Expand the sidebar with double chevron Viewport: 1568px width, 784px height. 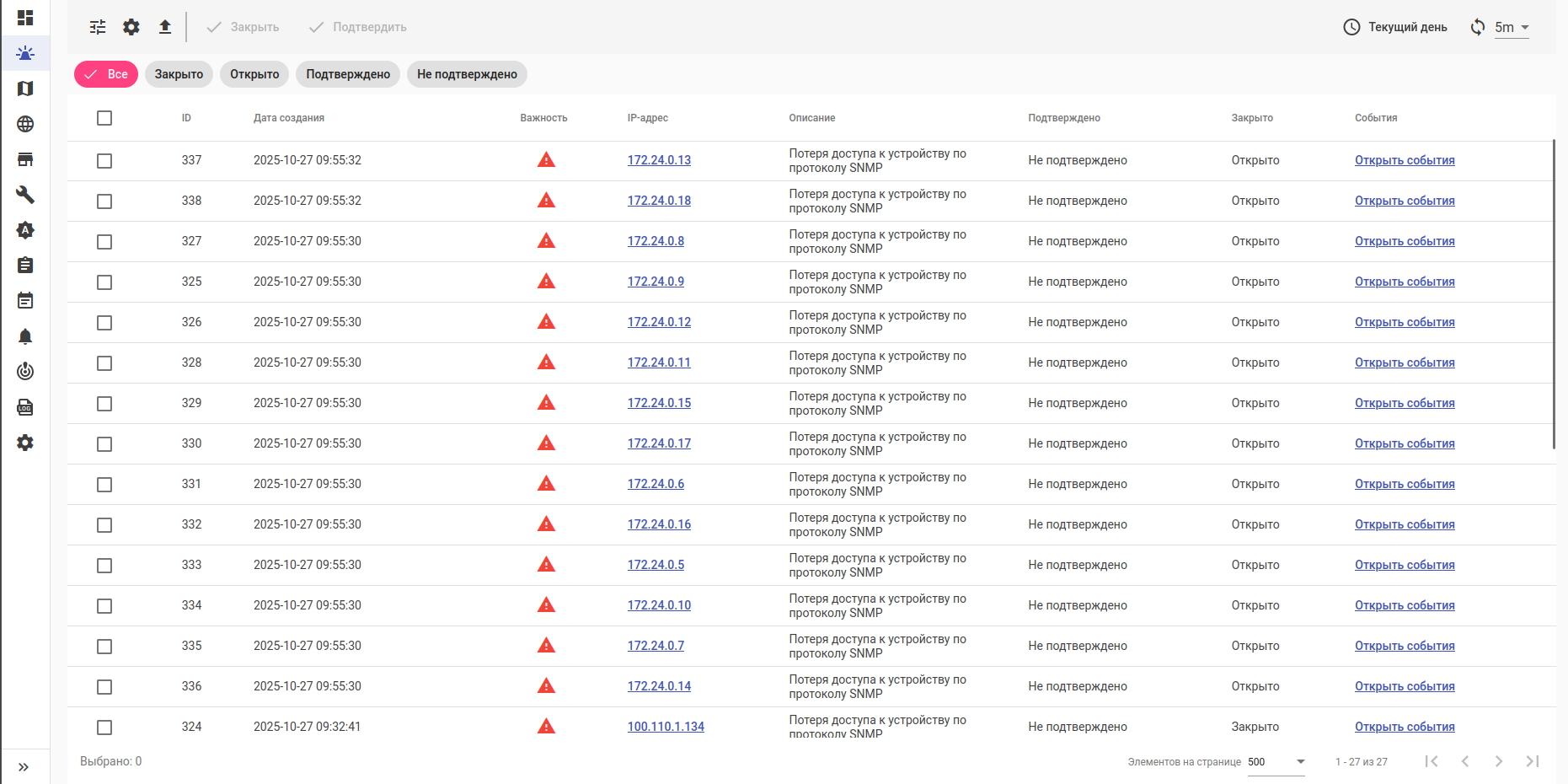coord(24,767)
